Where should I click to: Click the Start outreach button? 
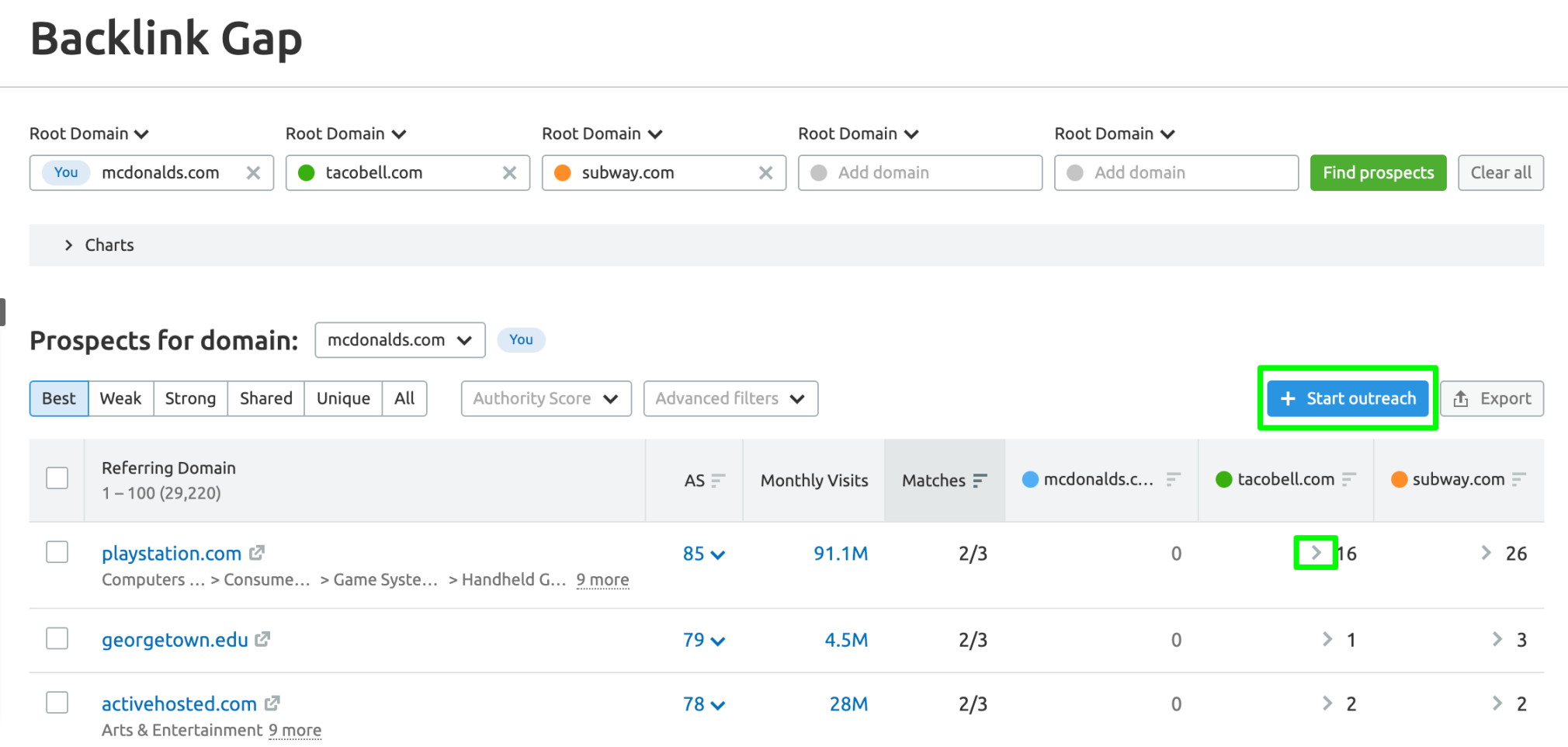tap(1348, 398)
